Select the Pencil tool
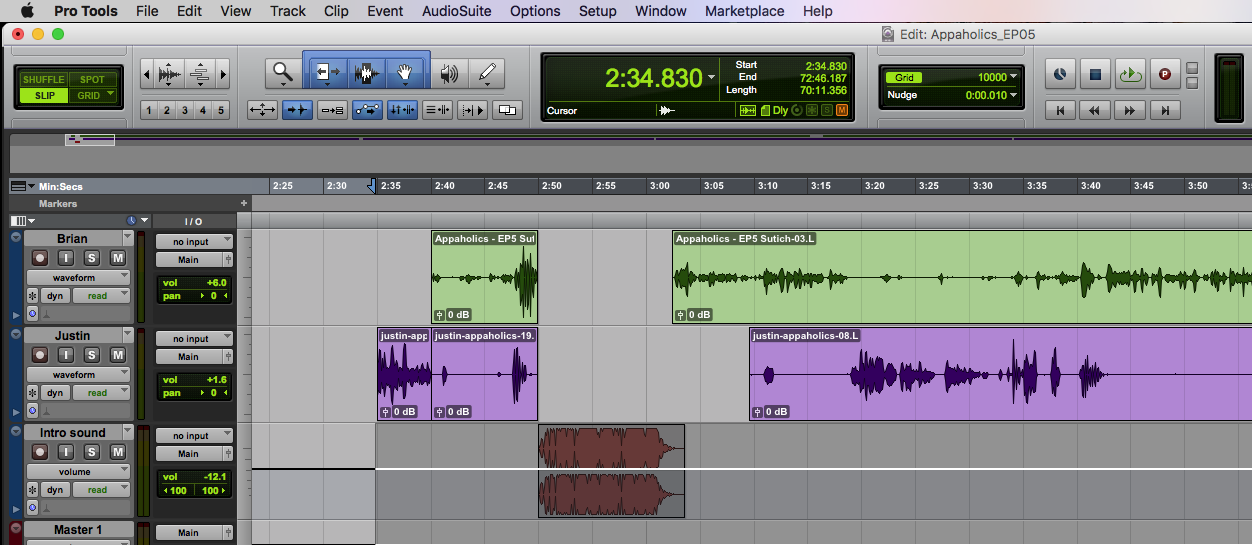 coord(487,73)
